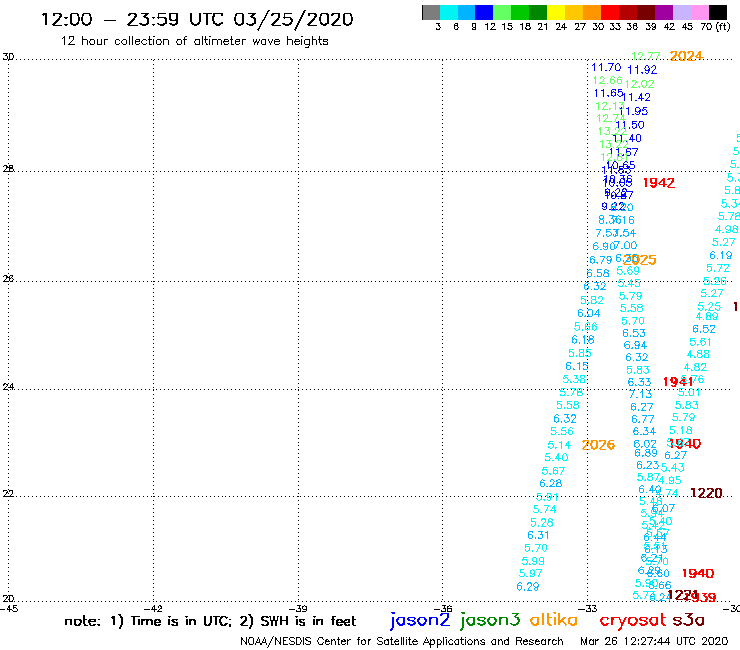The width and height of the screenshot is (740, 650).
Task: Click the purple swatch in the legend
Action: click(x=664, y=12)
